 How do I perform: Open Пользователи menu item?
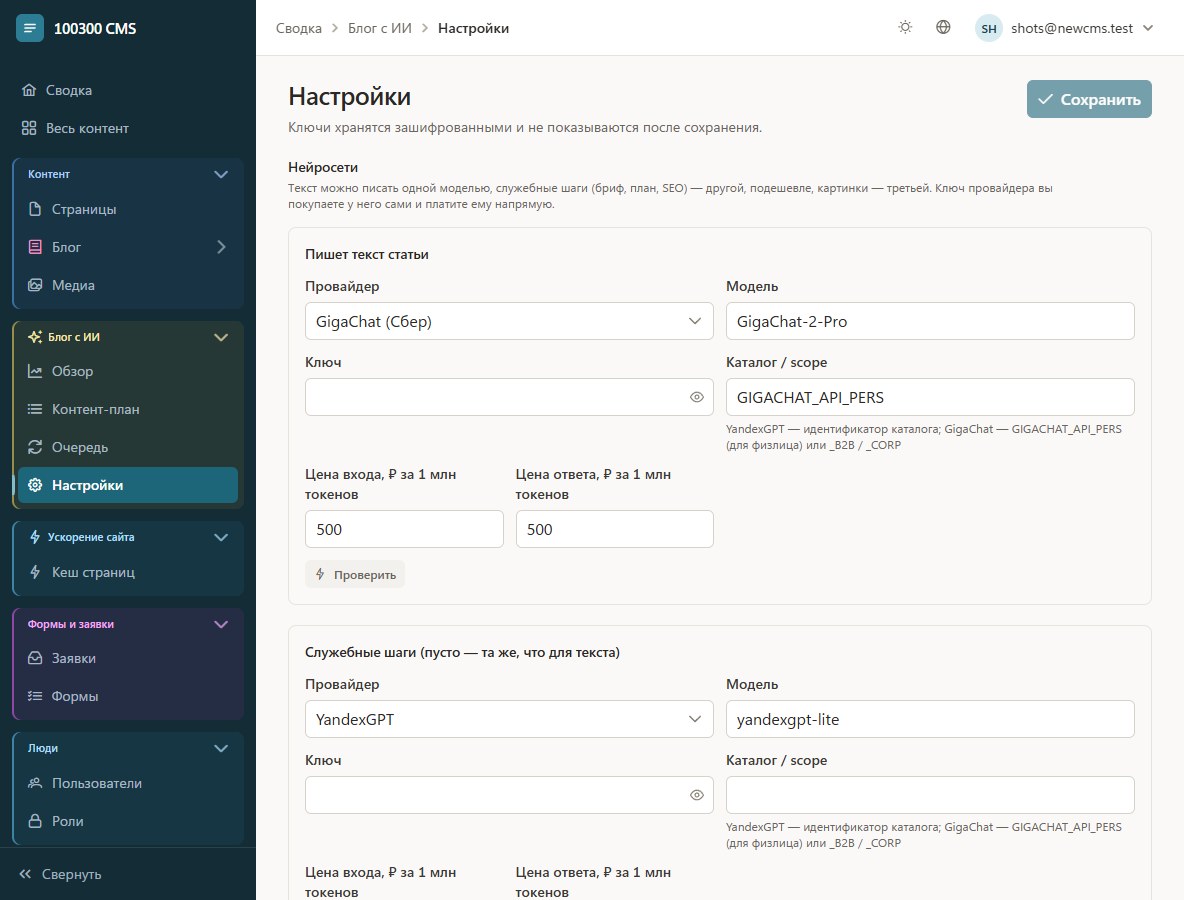coord(128,783)
